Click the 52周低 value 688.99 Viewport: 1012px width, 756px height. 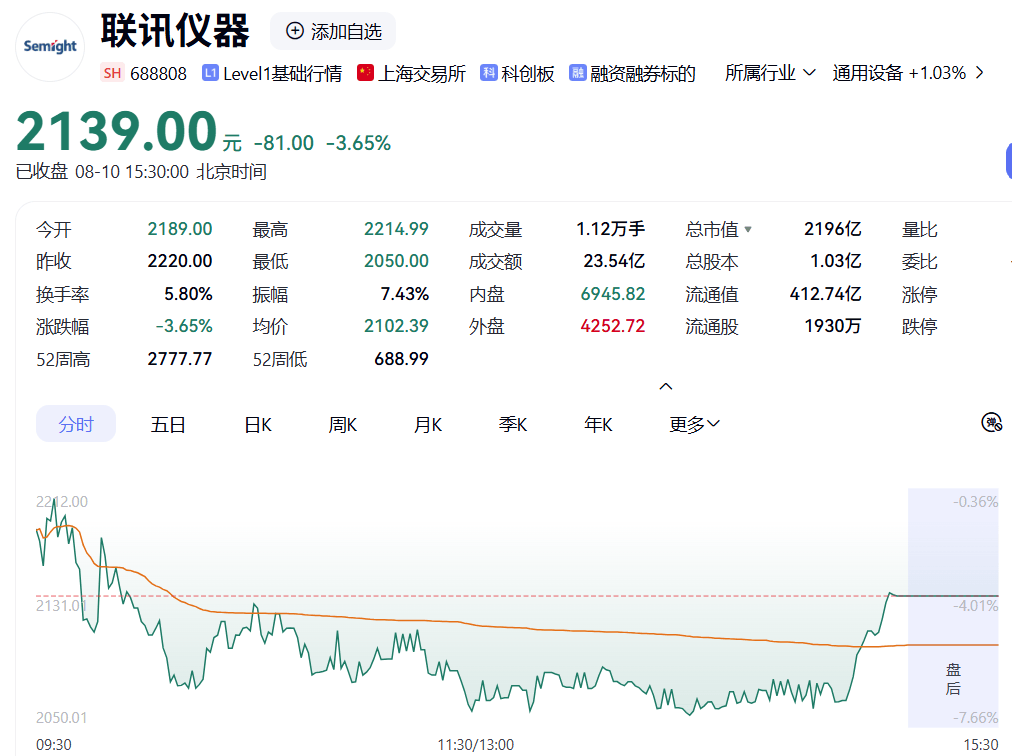pos(401,359)
